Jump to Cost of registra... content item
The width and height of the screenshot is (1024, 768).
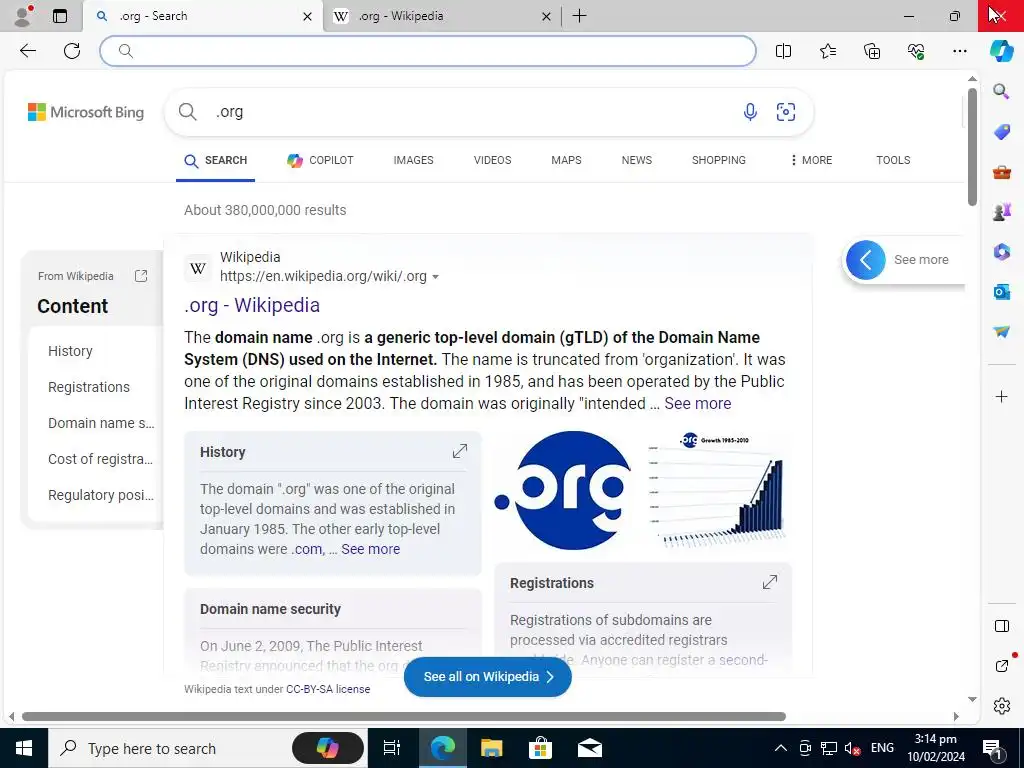101,459
